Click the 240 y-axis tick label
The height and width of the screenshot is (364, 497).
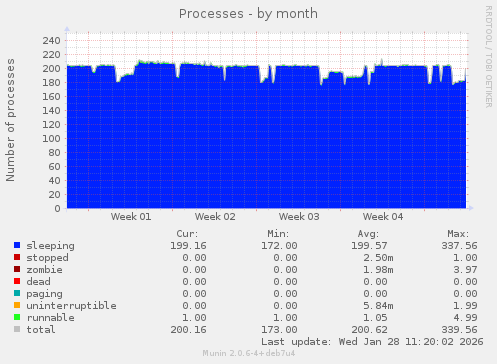point(51,41)
